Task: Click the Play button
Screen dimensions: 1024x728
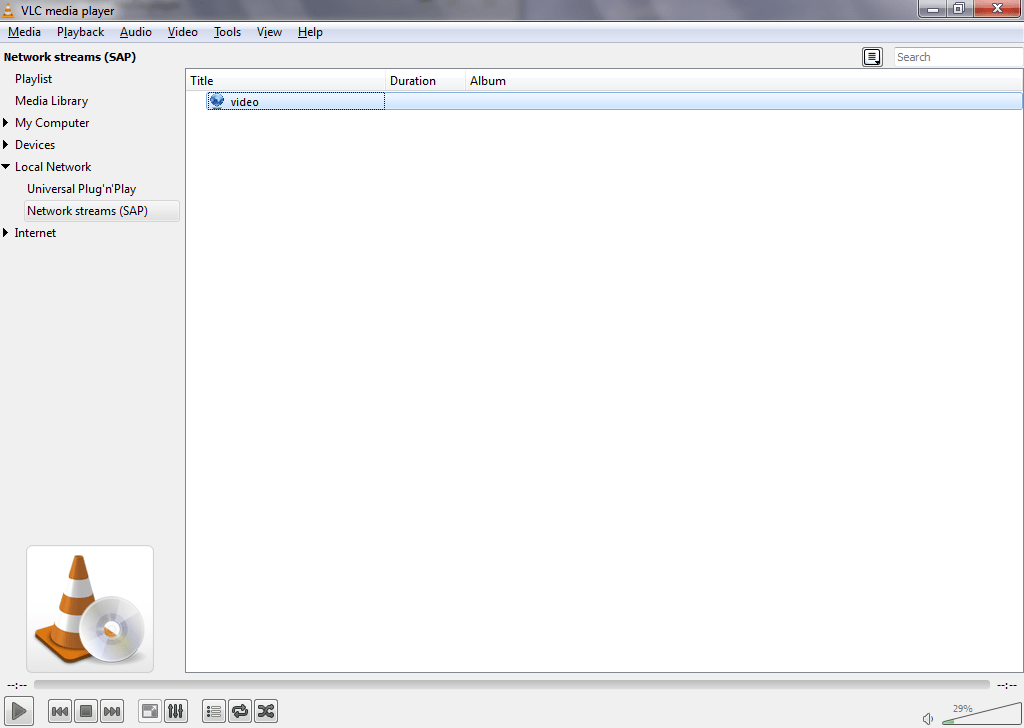Action: (x=18, y=710)
